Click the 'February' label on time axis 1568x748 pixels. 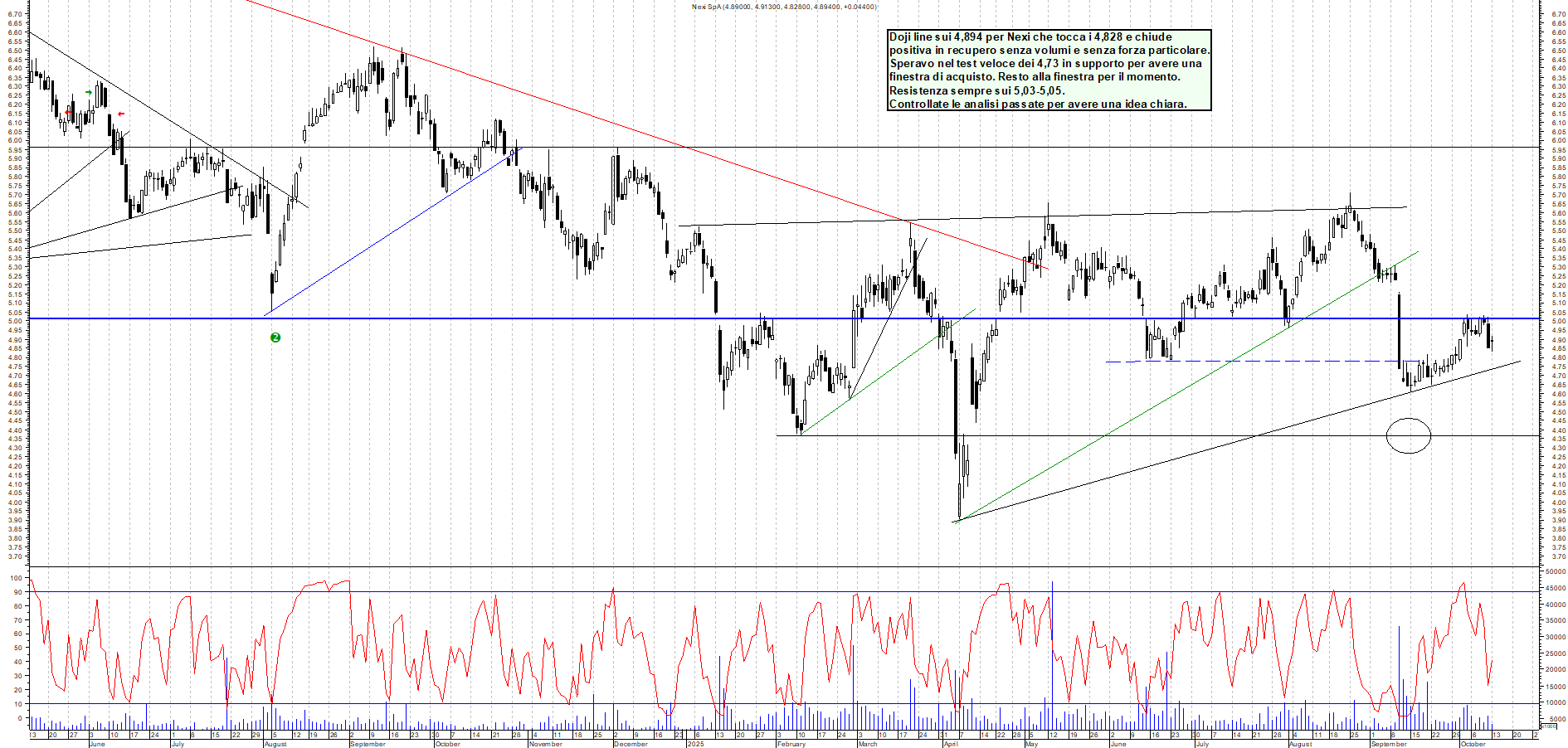791,744
